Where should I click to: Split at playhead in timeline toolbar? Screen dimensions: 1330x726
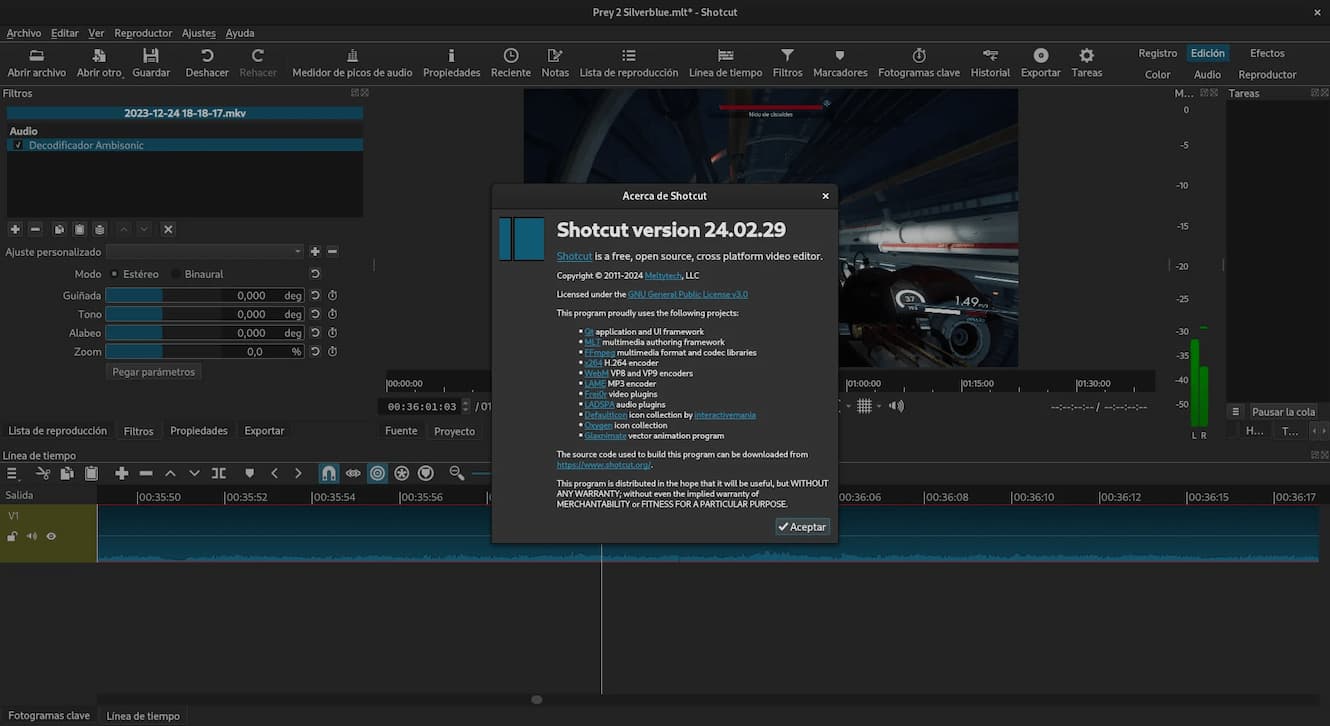[x=218, y=473]
